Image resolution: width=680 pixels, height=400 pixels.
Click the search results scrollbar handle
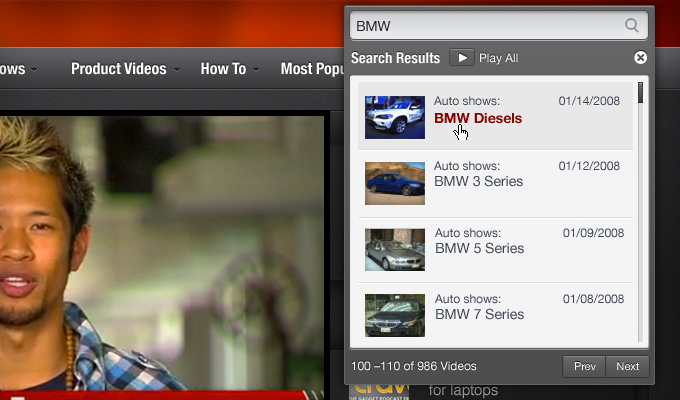pyautogui.click(x=641, y=93)
